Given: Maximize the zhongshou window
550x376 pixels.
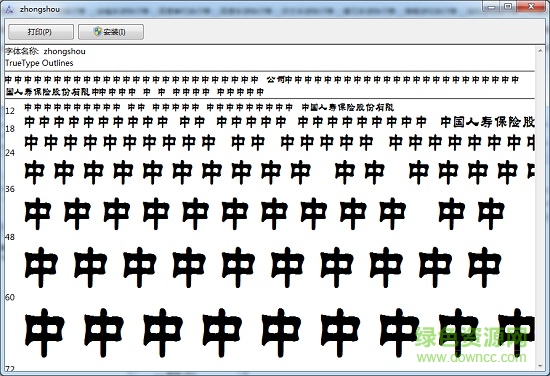Looking at the screenshot, I should coord(508,7).
